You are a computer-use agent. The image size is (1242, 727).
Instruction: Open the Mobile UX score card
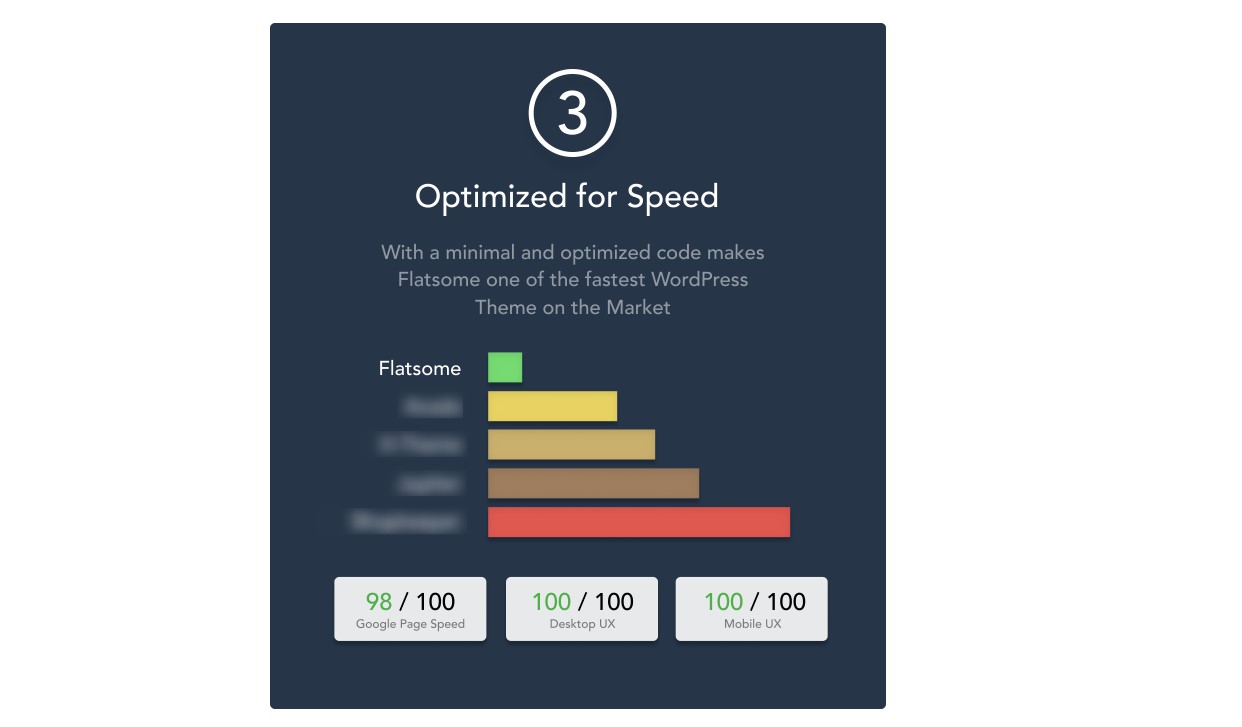(x=752, y=608)
